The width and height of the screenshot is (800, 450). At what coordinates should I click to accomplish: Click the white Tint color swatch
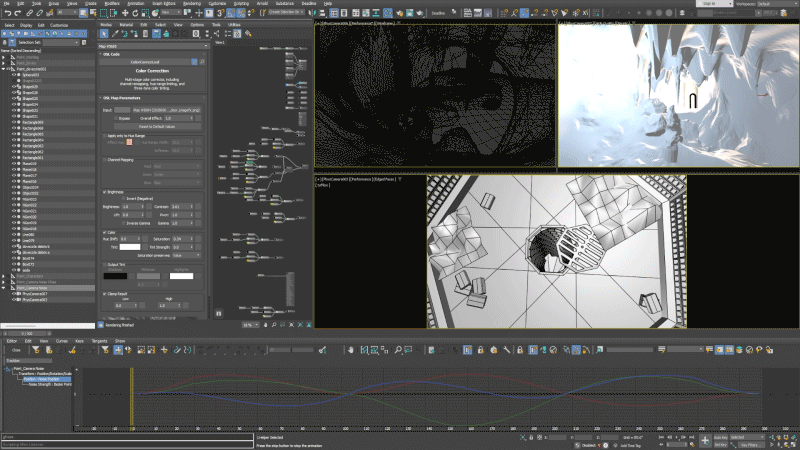[132, 248]
